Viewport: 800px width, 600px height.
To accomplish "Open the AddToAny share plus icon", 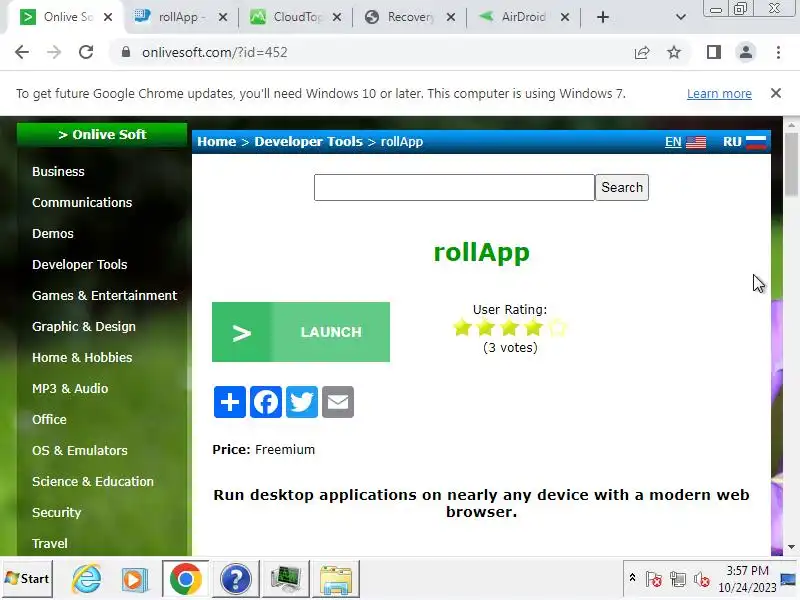I will pyautogui.click(x=230, y=402).
